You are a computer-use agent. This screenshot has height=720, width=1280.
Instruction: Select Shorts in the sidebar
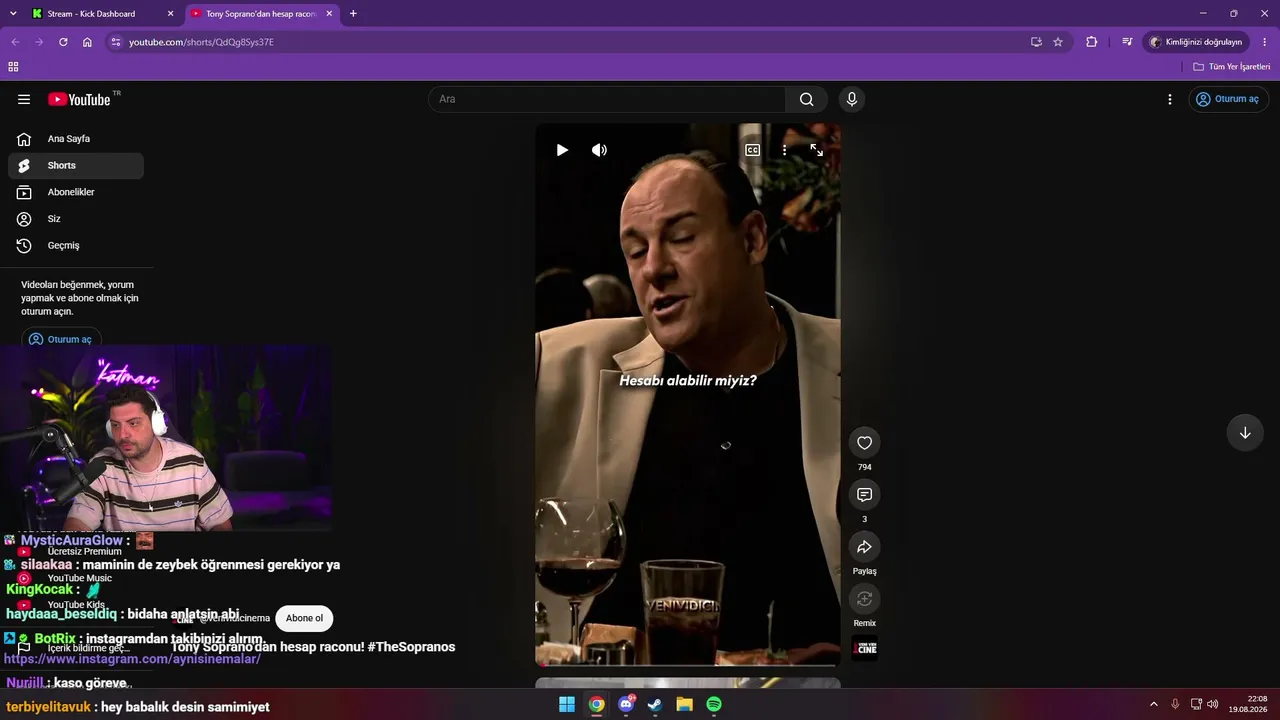tap(76, 166)
